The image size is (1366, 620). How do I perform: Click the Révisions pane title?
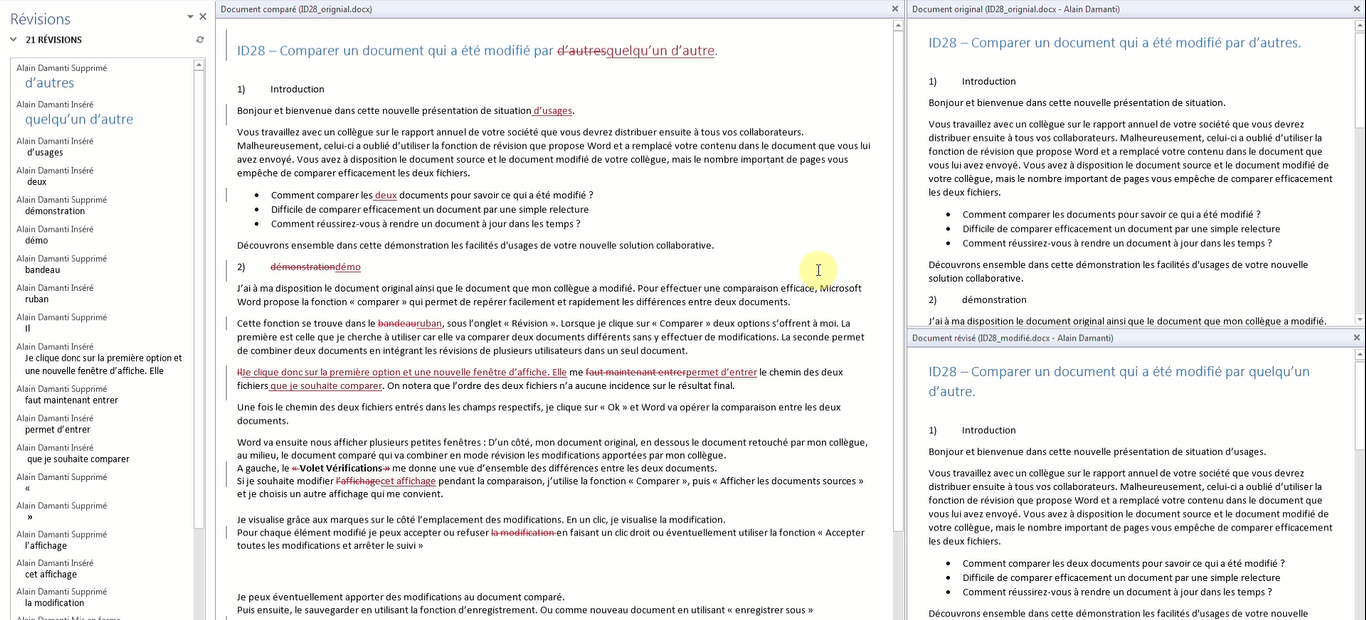(40, 19)
